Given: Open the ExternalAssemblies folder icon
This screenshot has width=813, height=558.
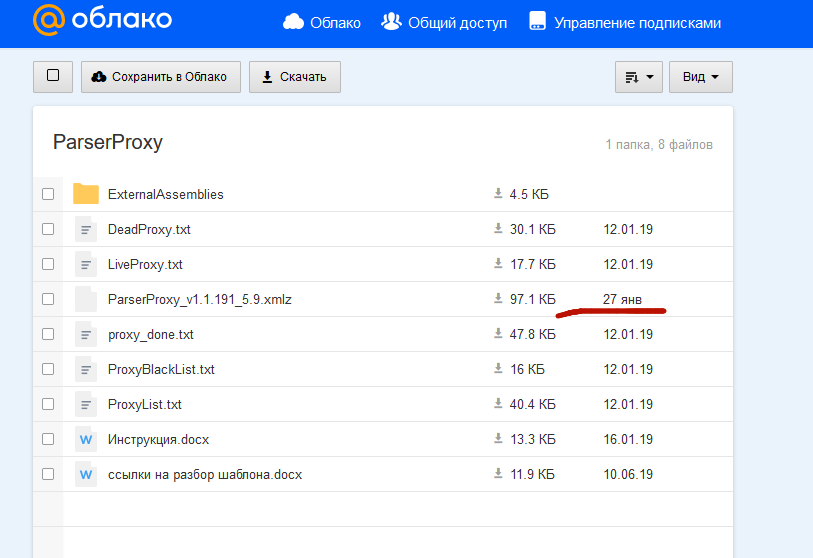Looking at the screenshot, I should click(x=86, y=194).
